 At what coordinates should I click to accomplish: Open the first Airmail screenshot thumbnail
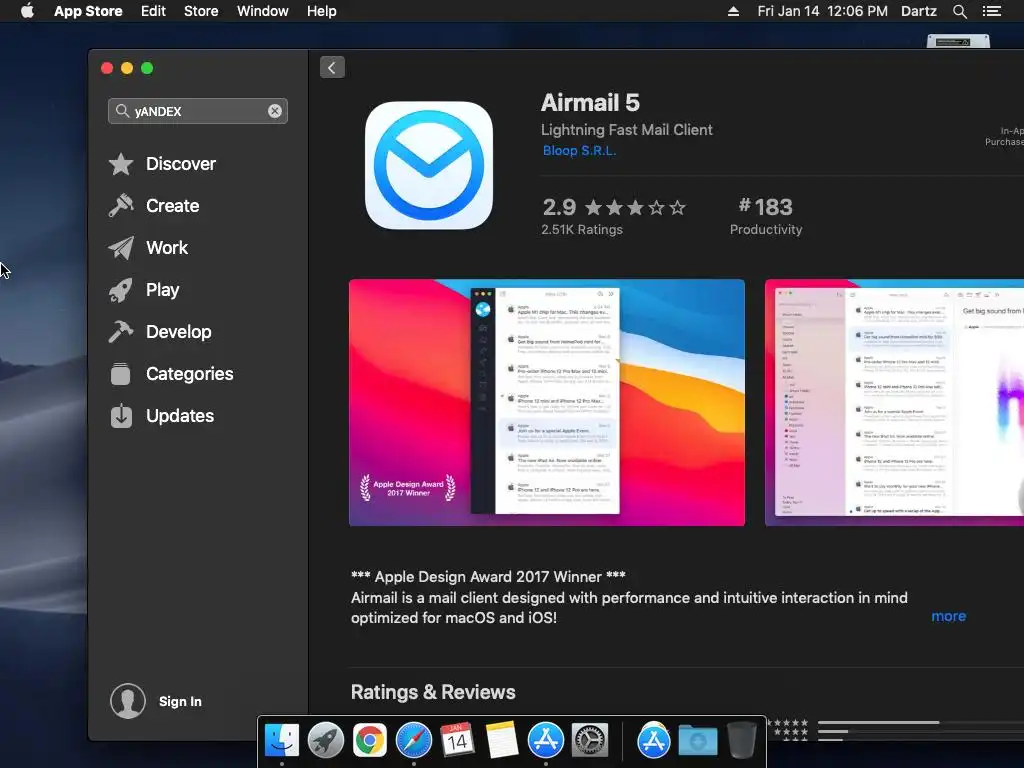(x=547, y=402)
